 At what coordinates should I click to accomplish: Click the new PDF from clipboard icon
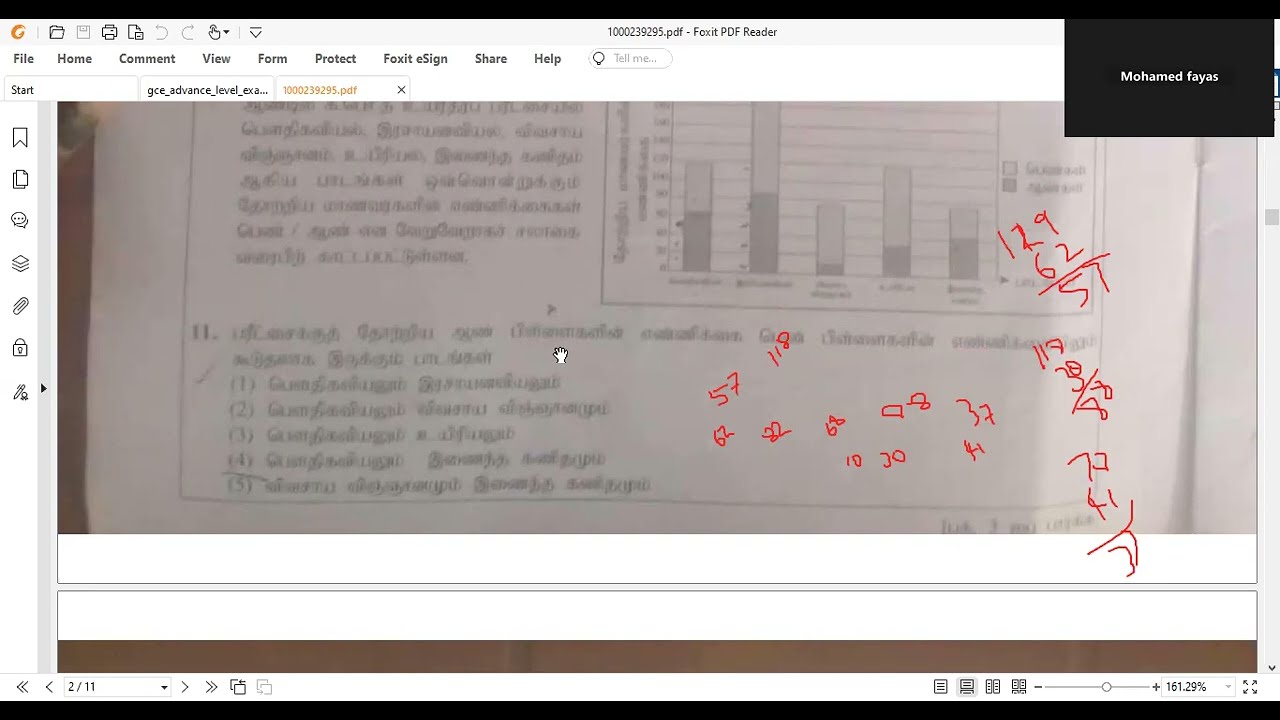135,32
